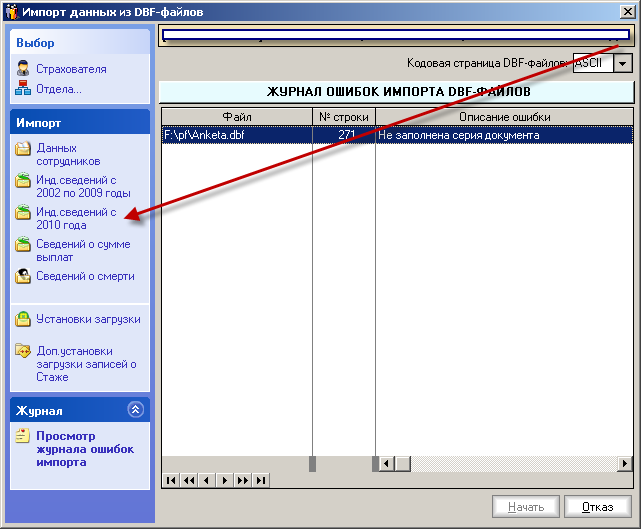The width and height of the screenshot is (641, 529).
Task: Click the Сведений о сумме выплат icon
Action: tap(23, 244)
